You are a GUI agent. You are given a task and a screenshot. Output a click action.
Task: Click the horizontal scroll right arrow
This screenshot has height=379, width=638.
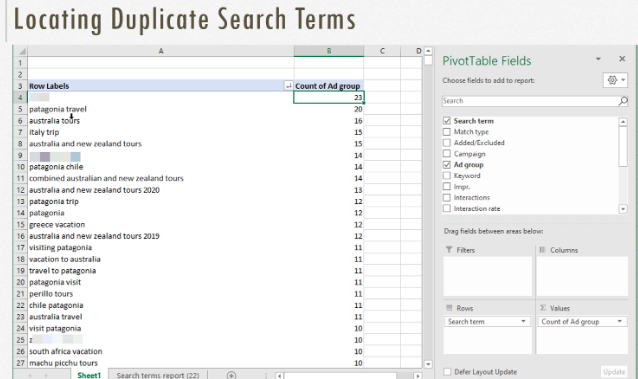point(417,376)
